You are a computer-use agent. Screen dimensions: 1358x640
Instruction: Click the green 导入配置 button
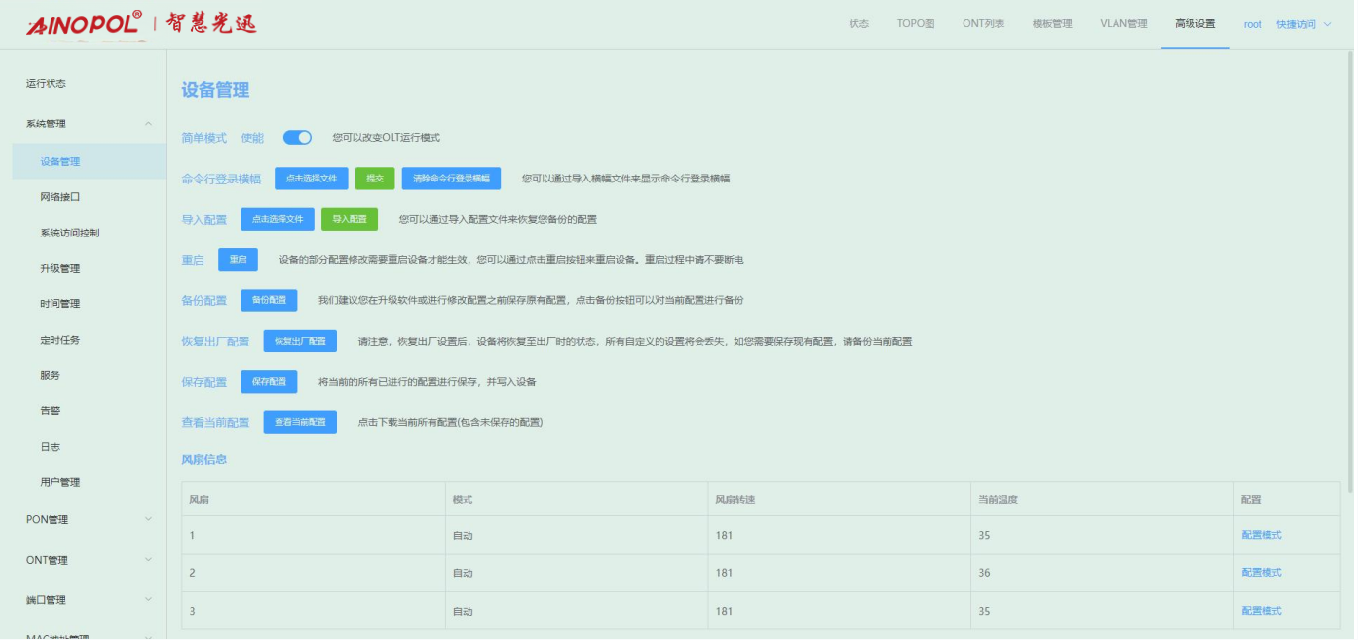[x=349, y=219]
